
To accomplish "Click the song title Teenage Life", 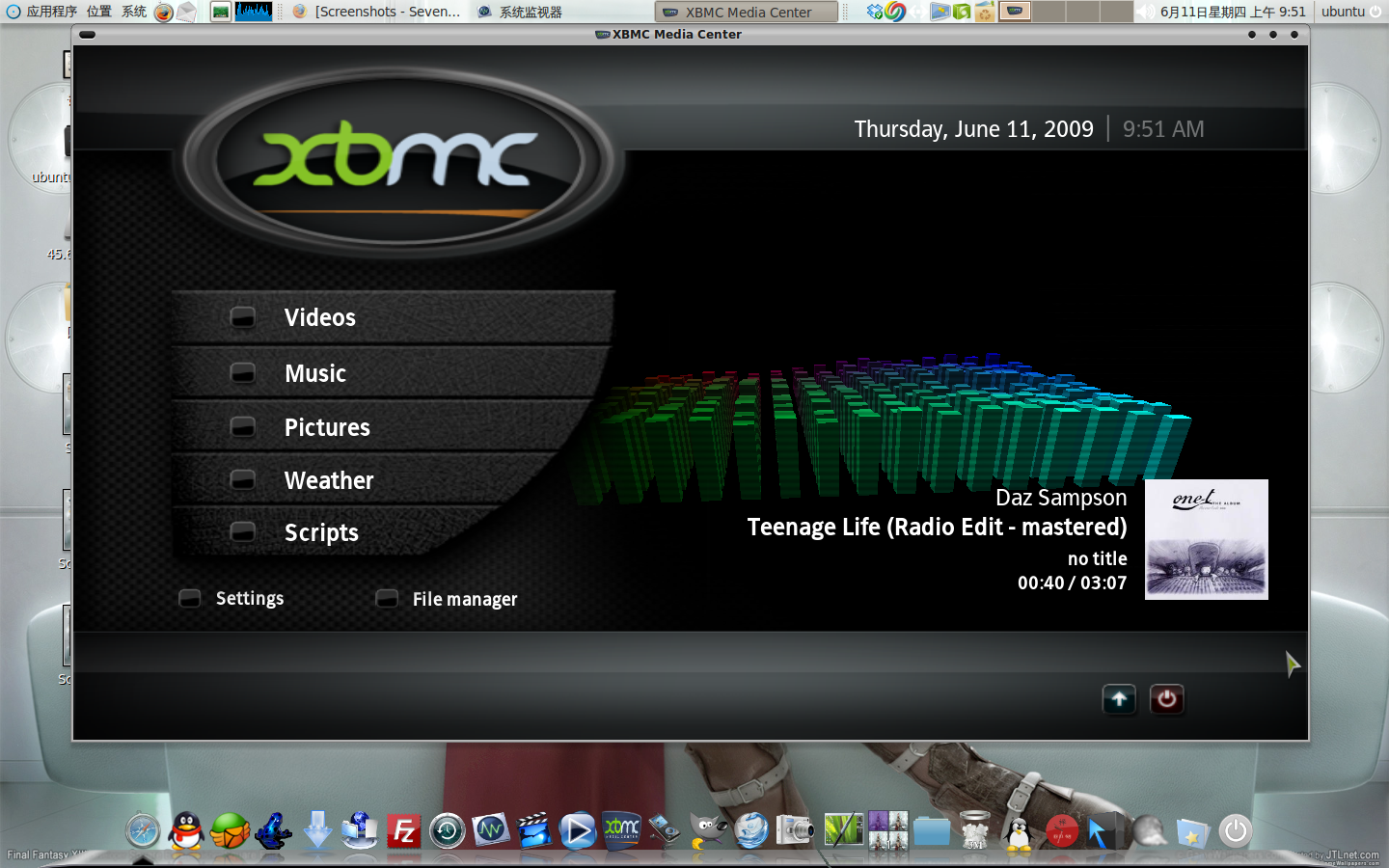I will pyautogui.click(x=937, y=528).
